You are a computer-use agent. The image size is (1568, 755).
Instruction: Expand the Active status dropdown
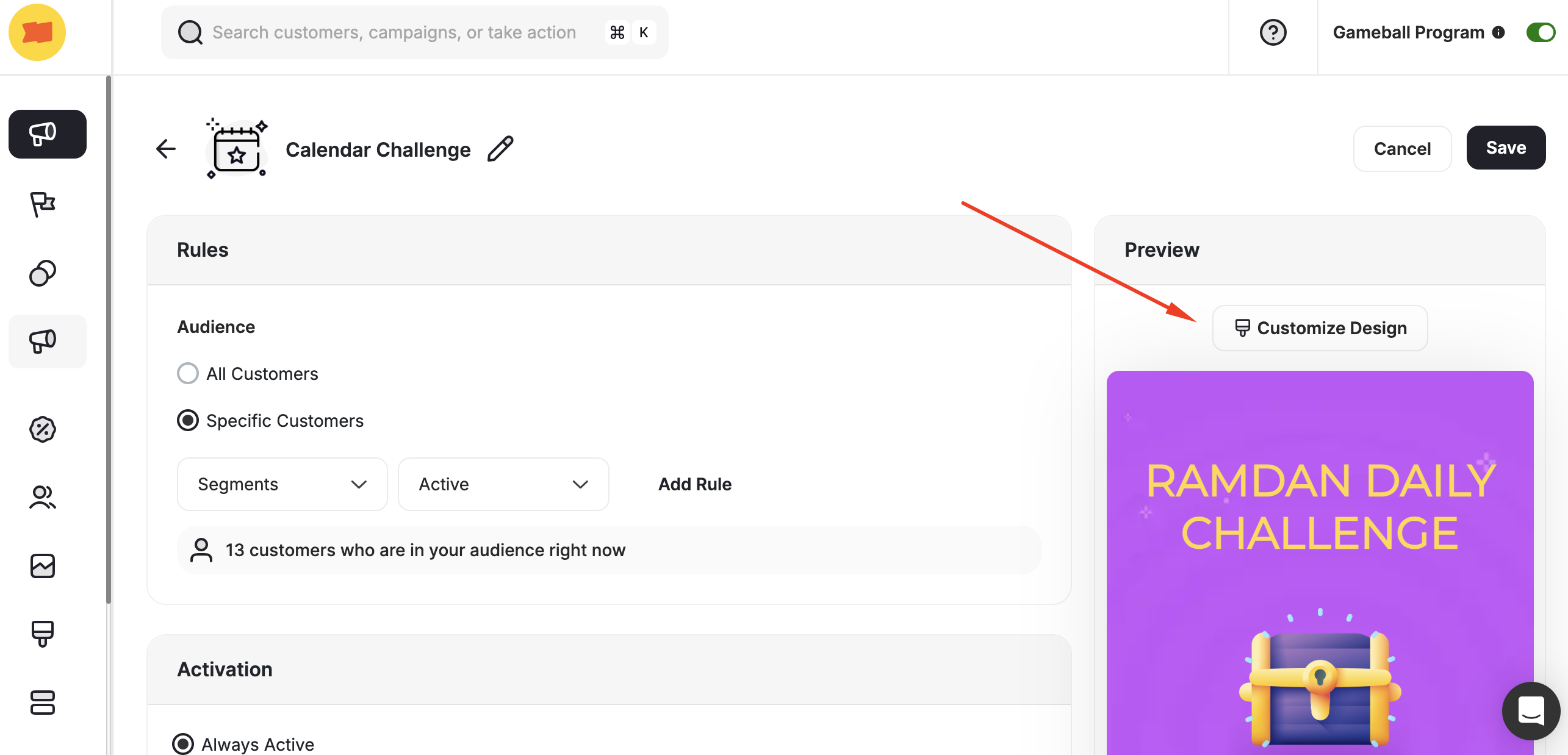tap(503, 484)
